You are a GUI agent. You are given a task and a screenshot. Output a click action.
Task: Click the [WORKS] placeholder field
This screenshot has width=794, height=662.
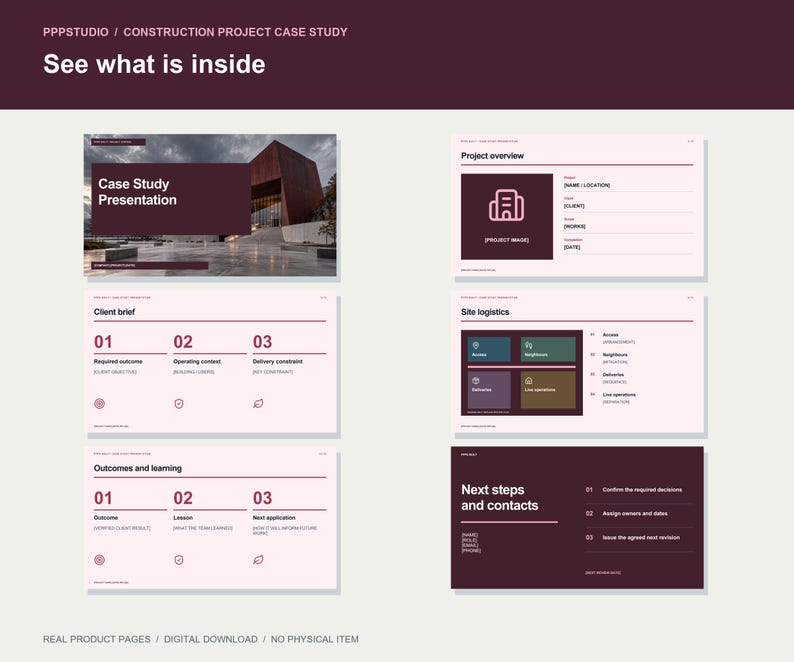[575, 226]
